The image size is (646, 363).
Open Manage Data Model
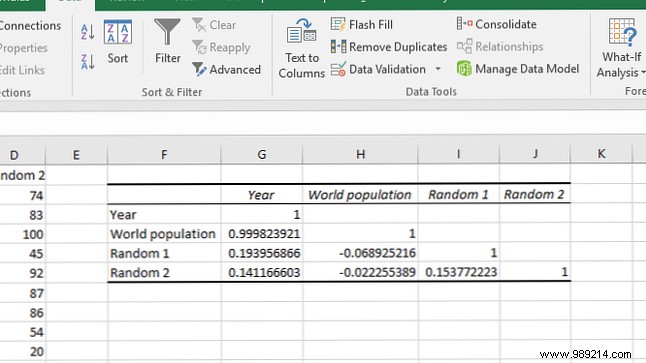pyautogui.click(x=518, y=69)
